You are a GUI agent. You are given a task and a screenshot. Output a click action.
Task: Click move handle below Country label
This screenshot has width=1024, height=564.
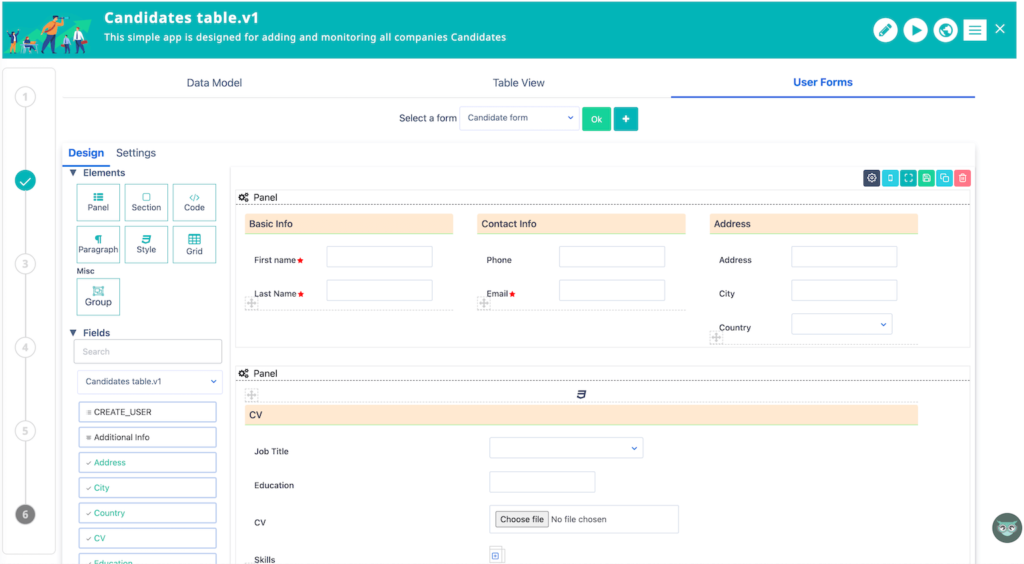[716, 337]
